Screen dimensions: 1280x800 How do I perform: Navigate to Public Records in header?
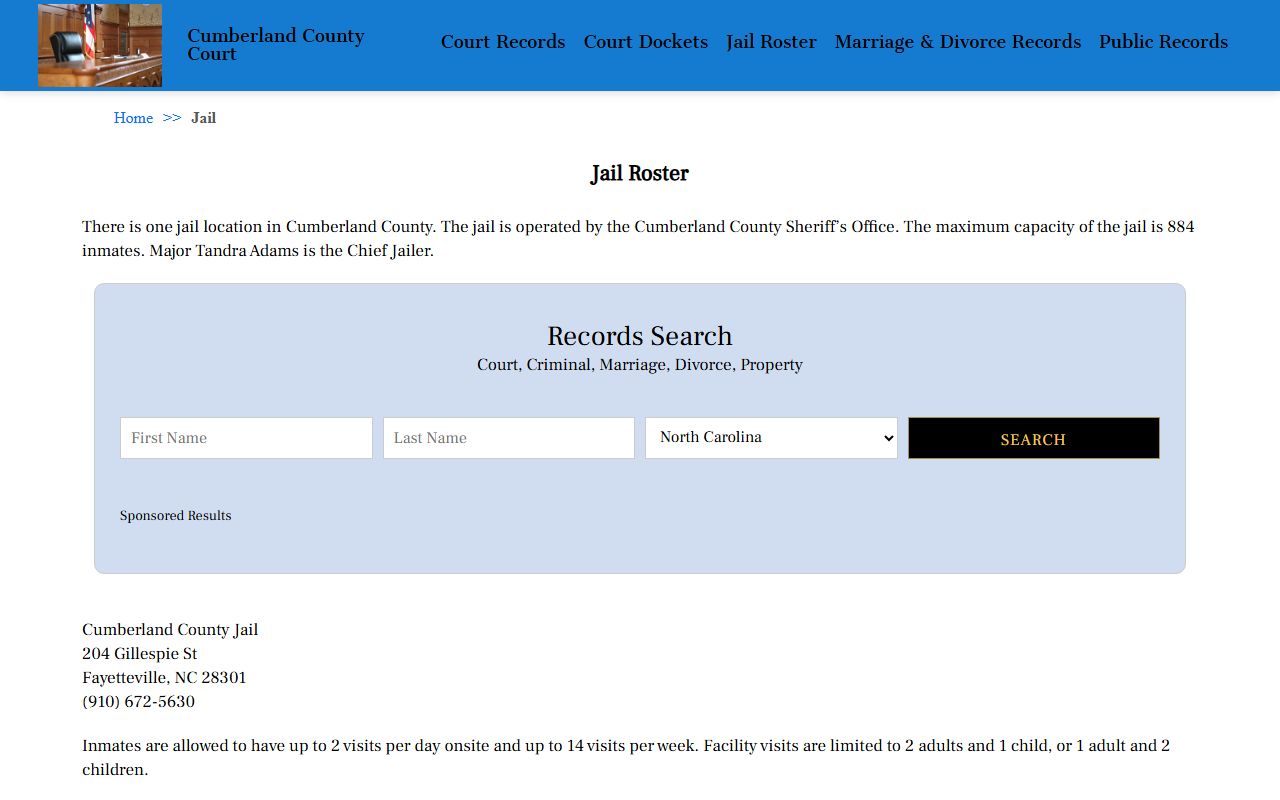click(1163, 42)
